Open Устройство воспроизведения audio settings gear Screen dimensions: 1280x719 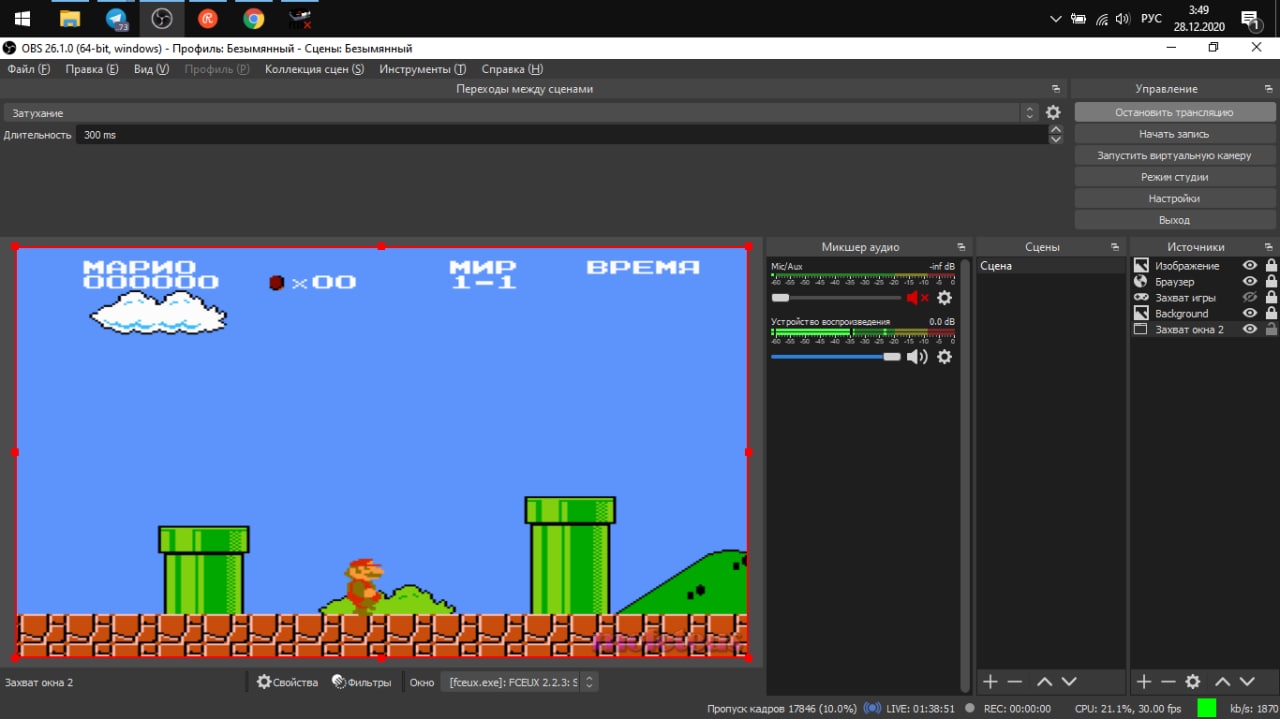[944, 357]
